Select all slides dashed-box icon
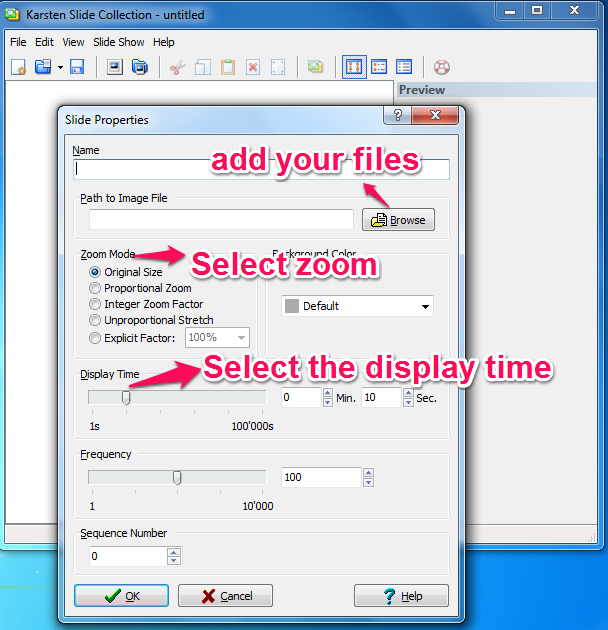The image size is (608, 630). click(278, 67)
